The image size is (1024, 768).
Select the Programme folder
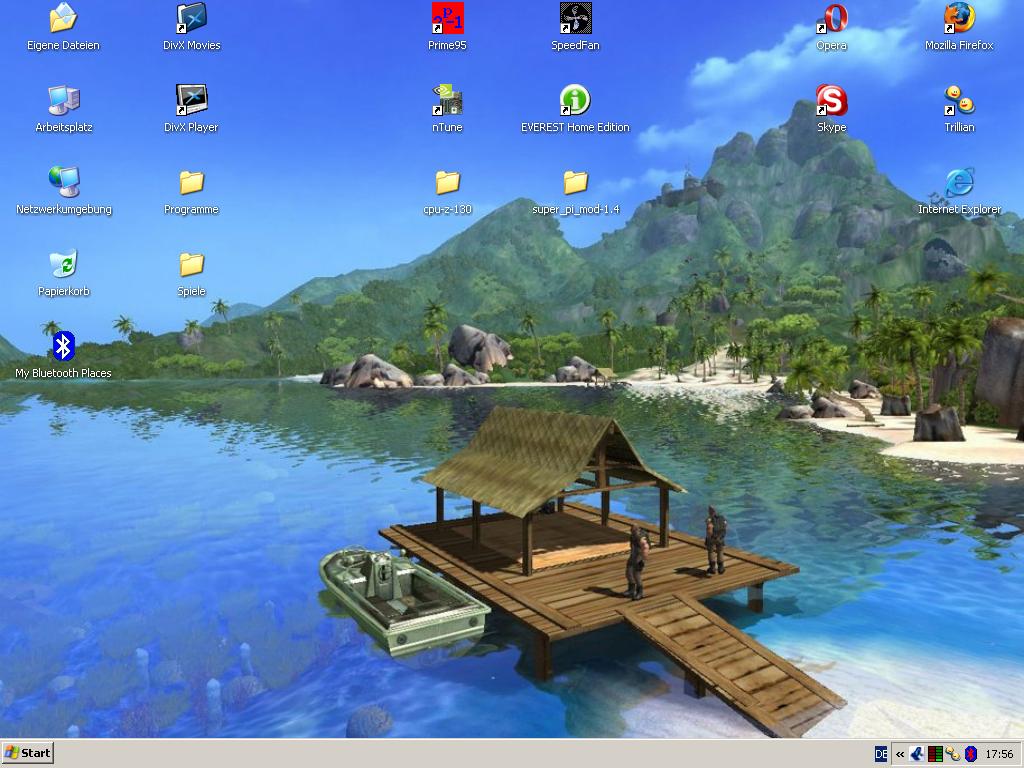coord(191,182)
